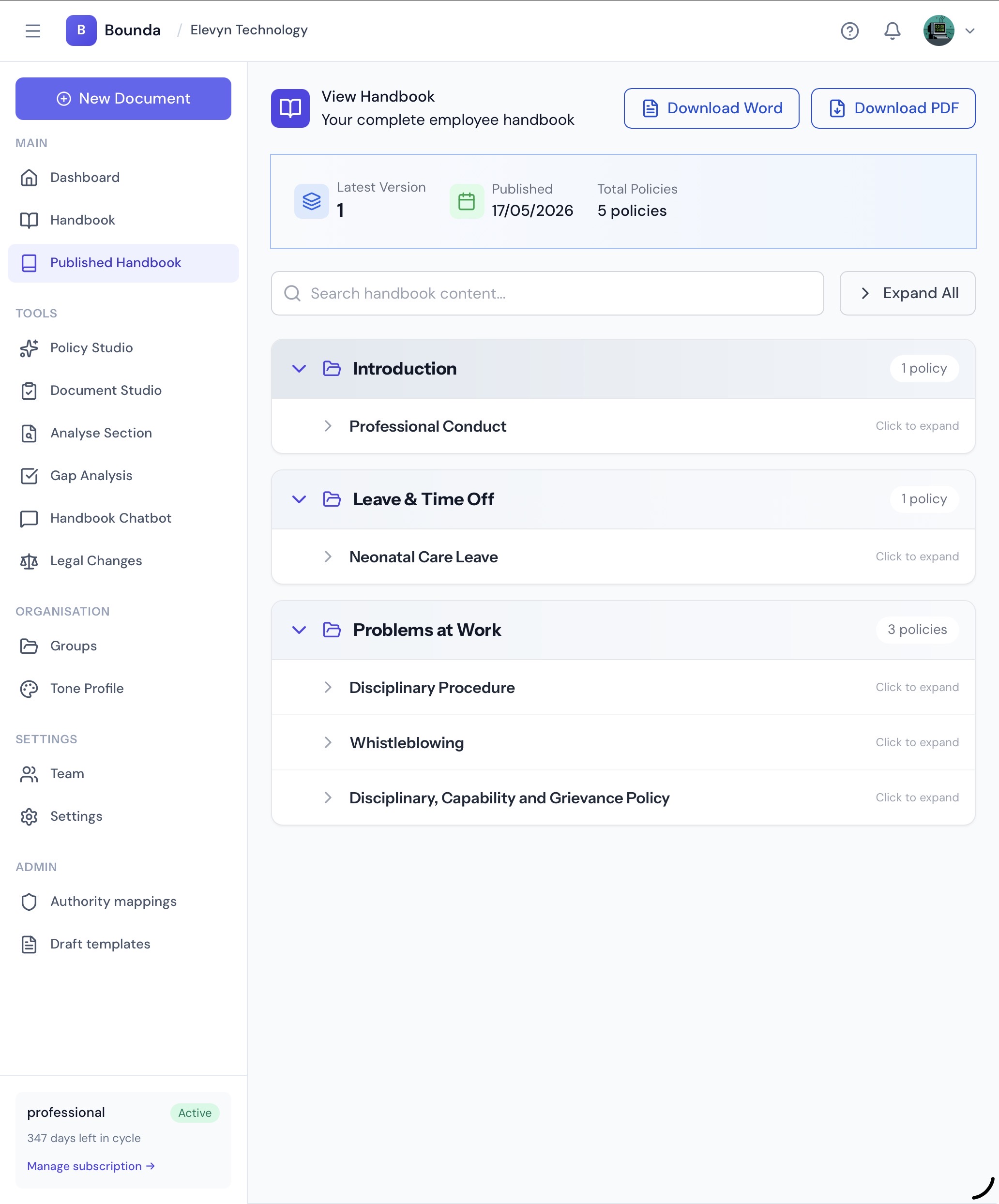Click the '3 policies' badge
Screen dimensions: 999x1204
[917, 630]
